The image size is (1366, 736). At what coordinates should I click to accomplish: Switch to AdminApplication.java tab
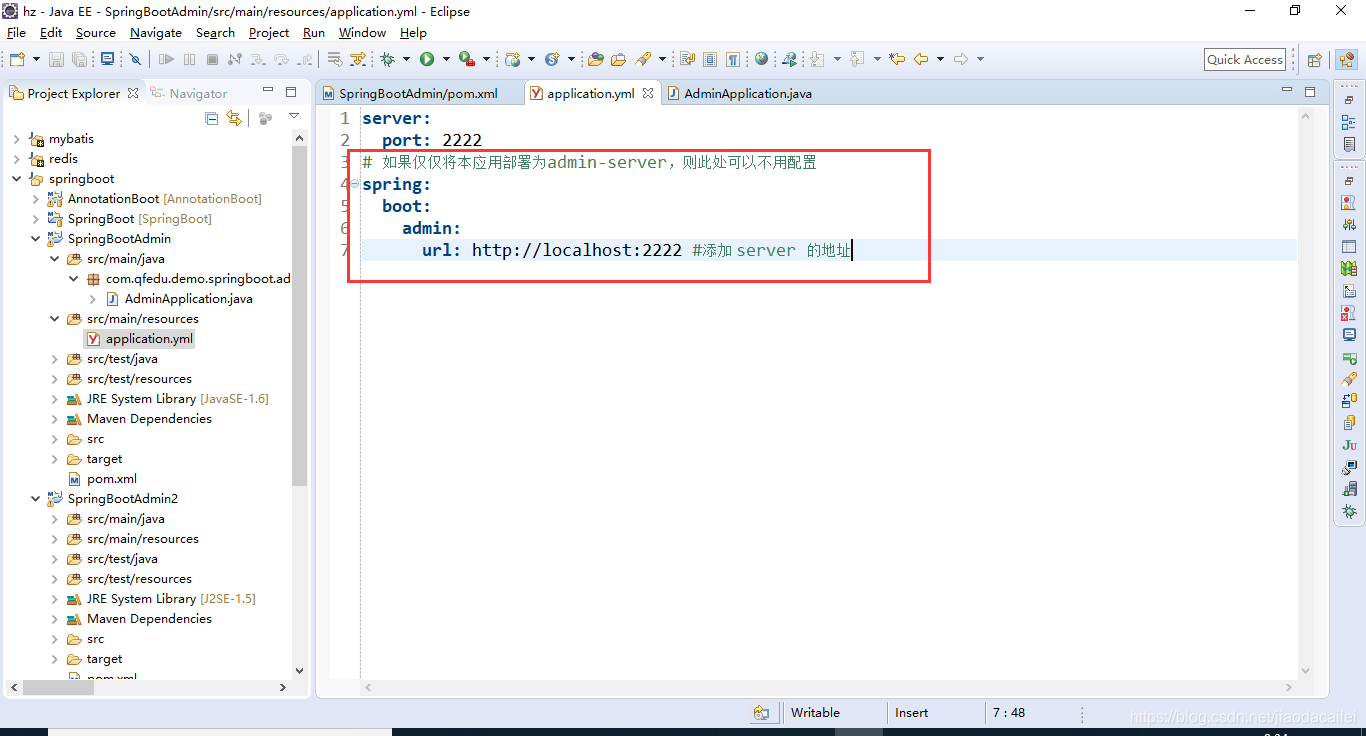[739, 93]
